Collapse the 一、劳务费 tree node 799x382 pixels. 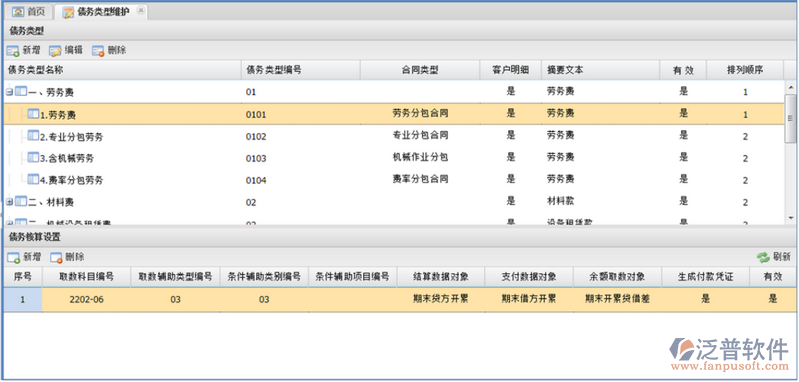point(9,92)
